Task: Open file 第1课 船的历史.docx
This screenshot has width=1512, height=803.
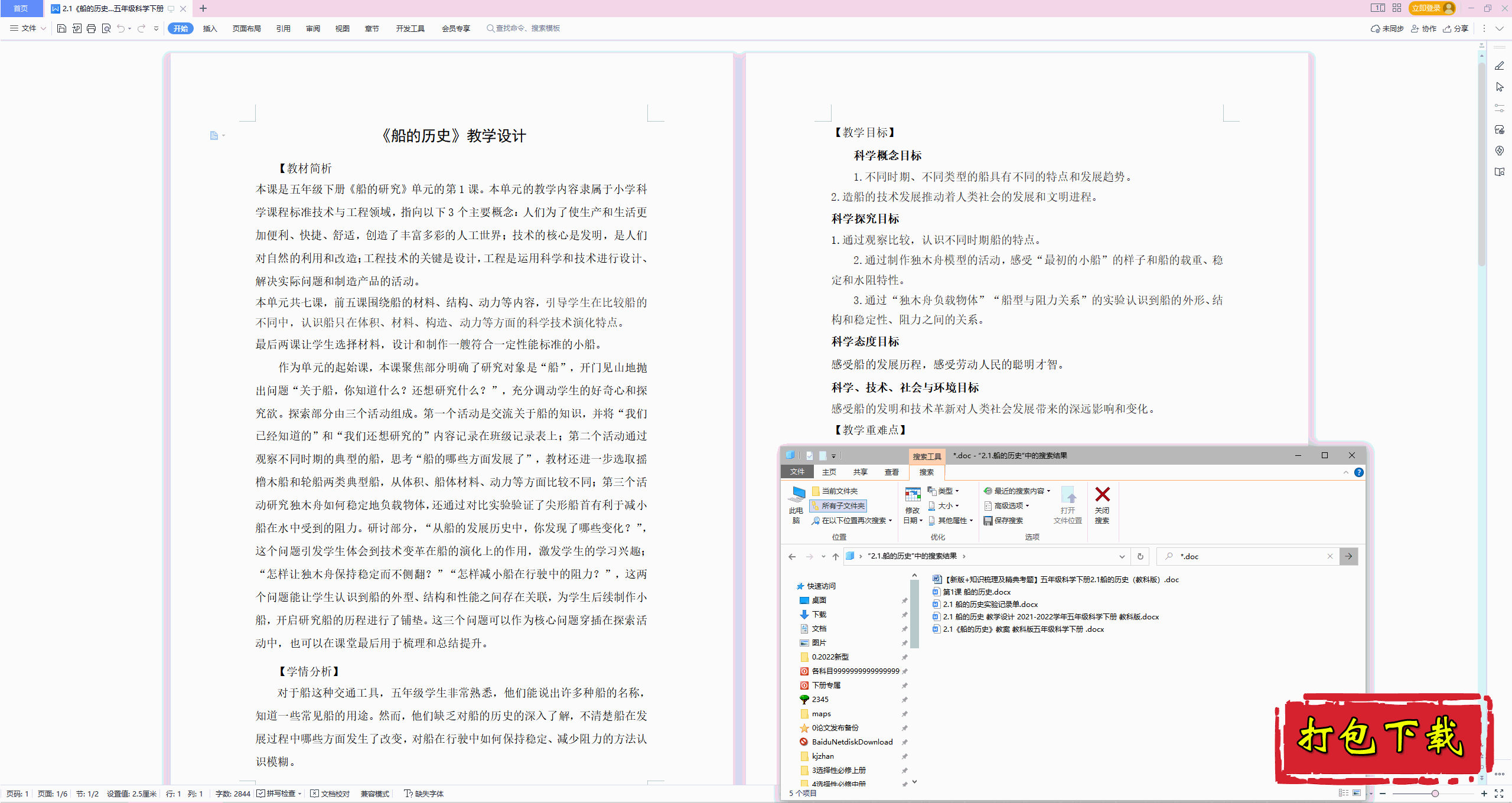Action: pyautogui.click(x=972, y=592)
